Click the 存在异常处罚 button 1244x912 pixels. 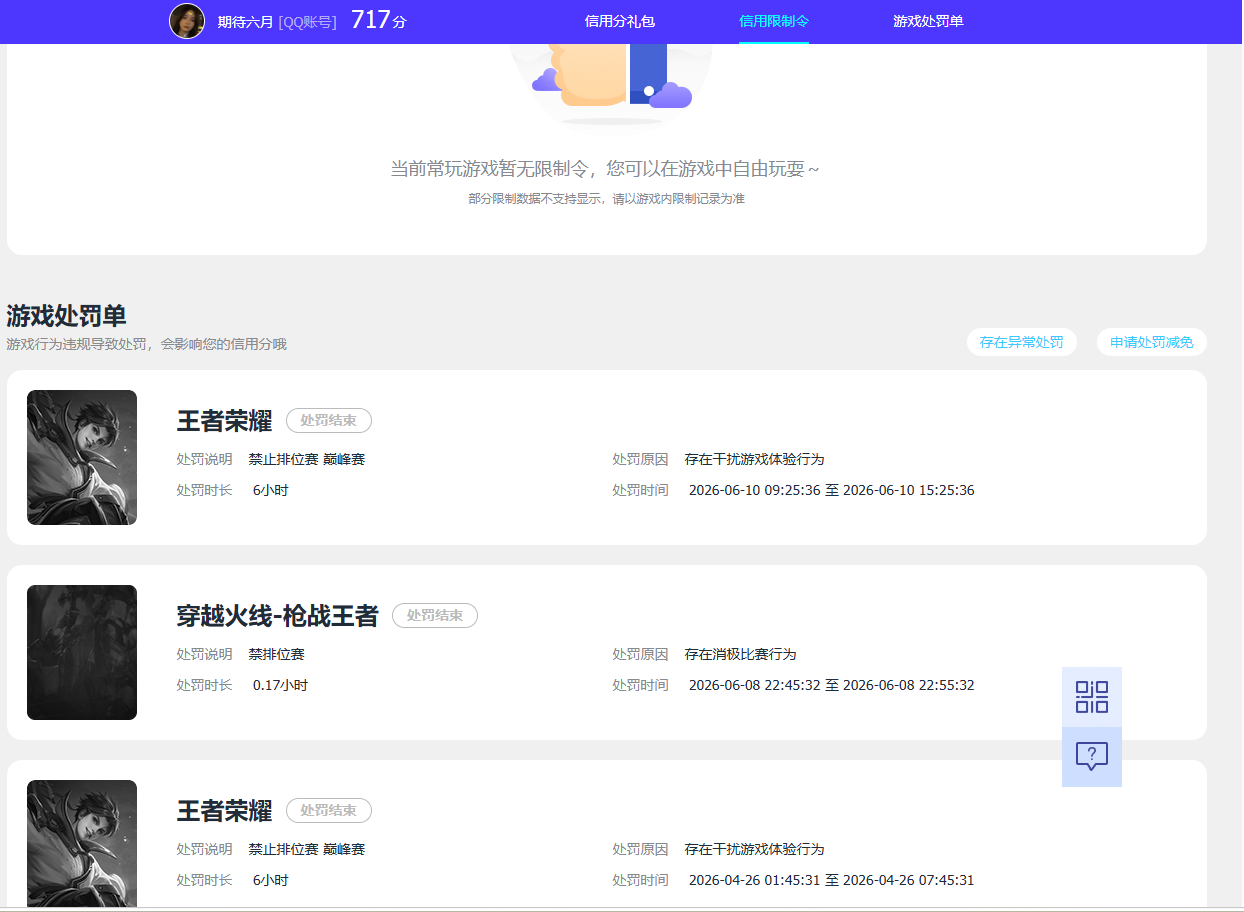[x=1022, y=342]
